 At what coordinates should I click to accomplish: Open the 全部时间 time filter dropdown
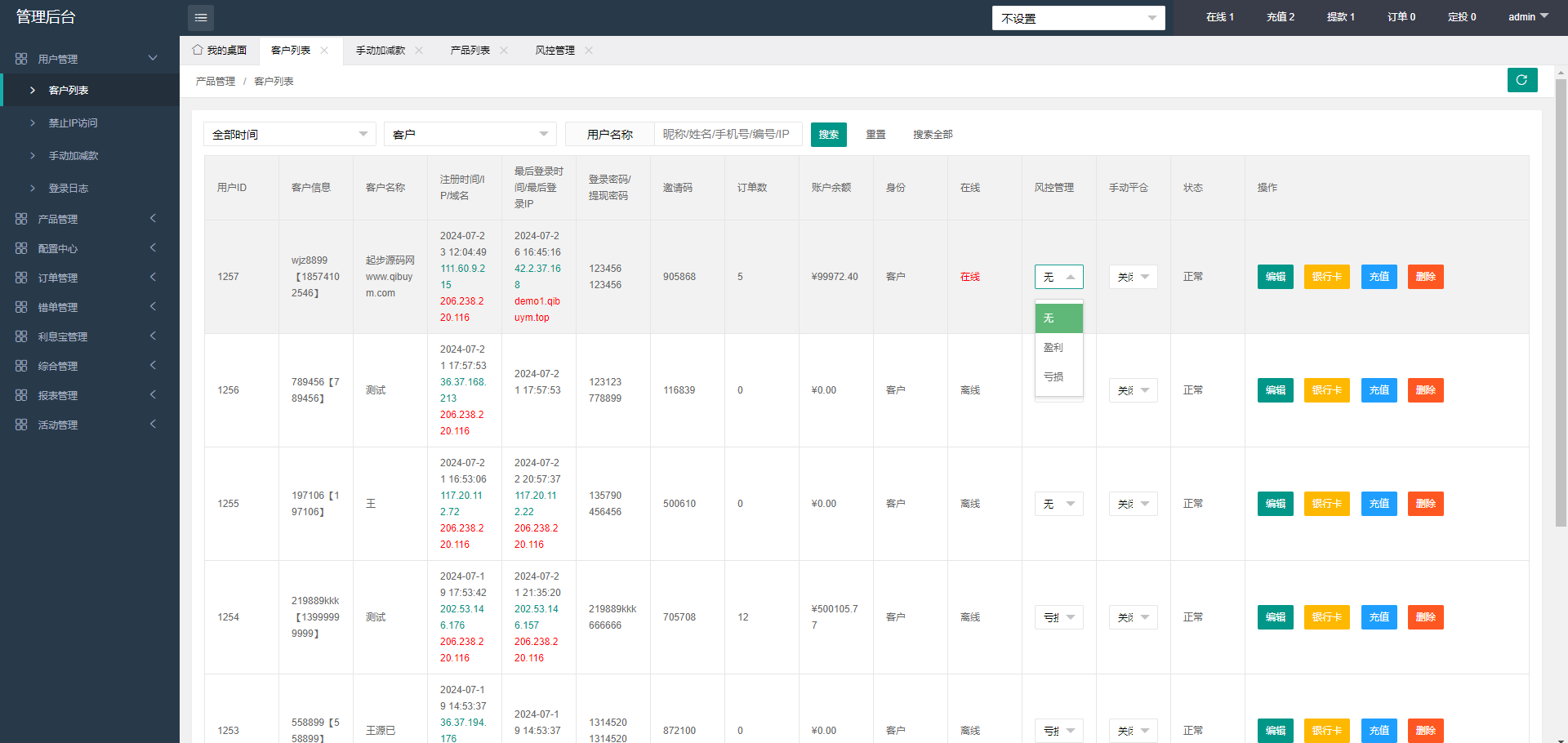(x=289, y=135)
